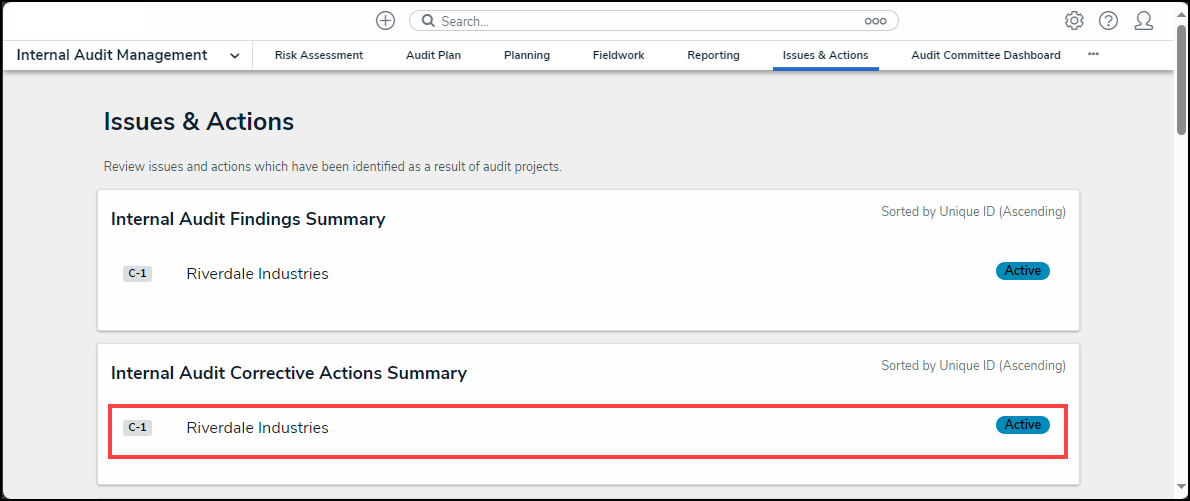Screen dimensions: 1190x501
Task: Open Riverdale Industries under Findings Summary
Action: [x=257, y=274]
